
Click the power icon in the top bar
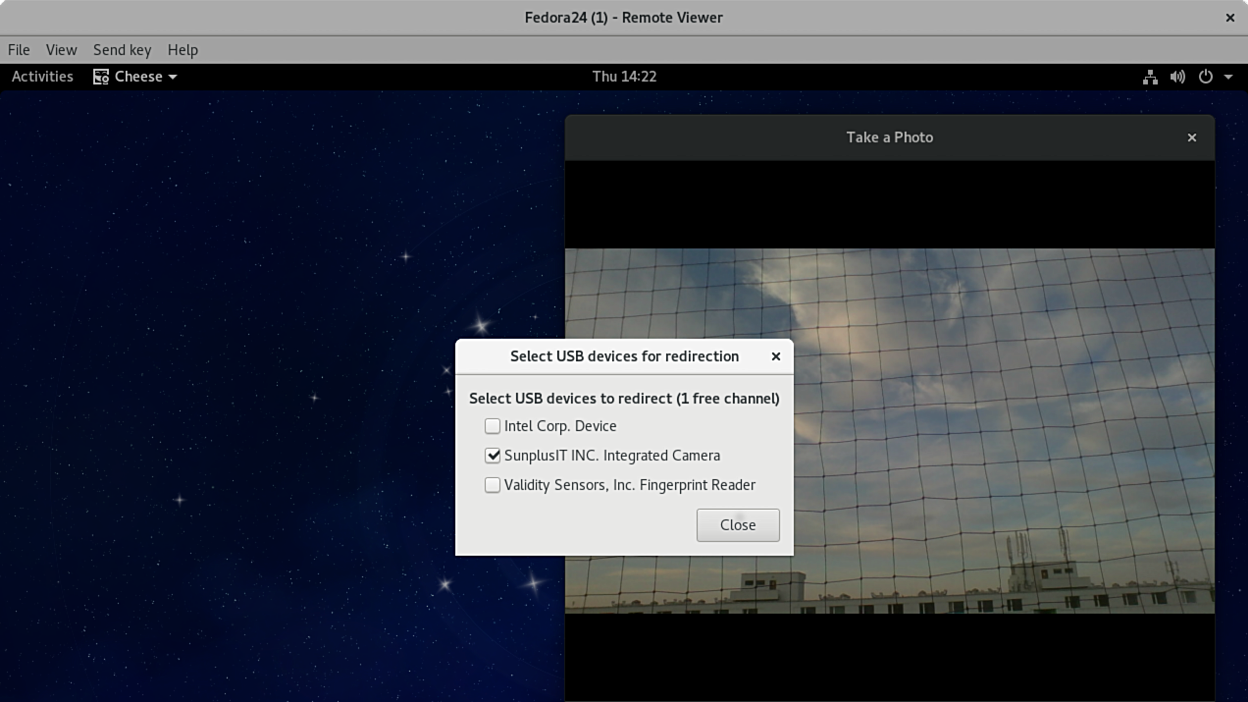tap(1206, 77)
